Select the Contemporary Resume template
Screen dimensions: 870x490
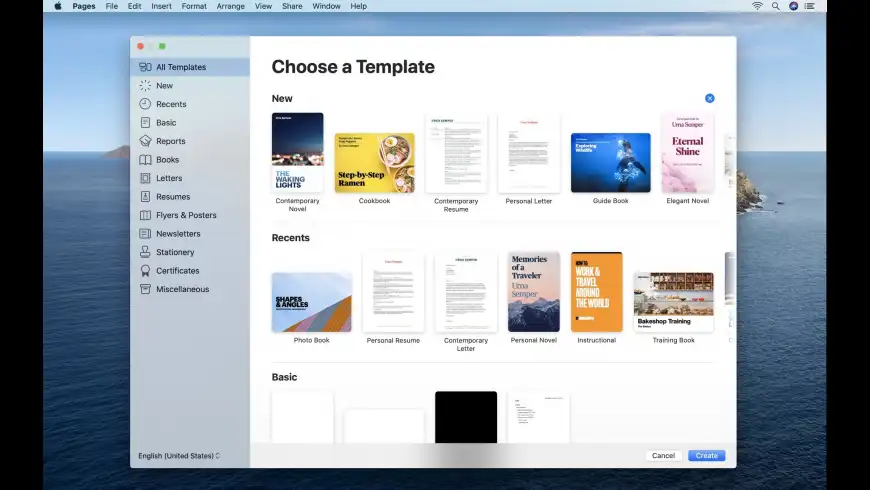[x=456, y=153]
